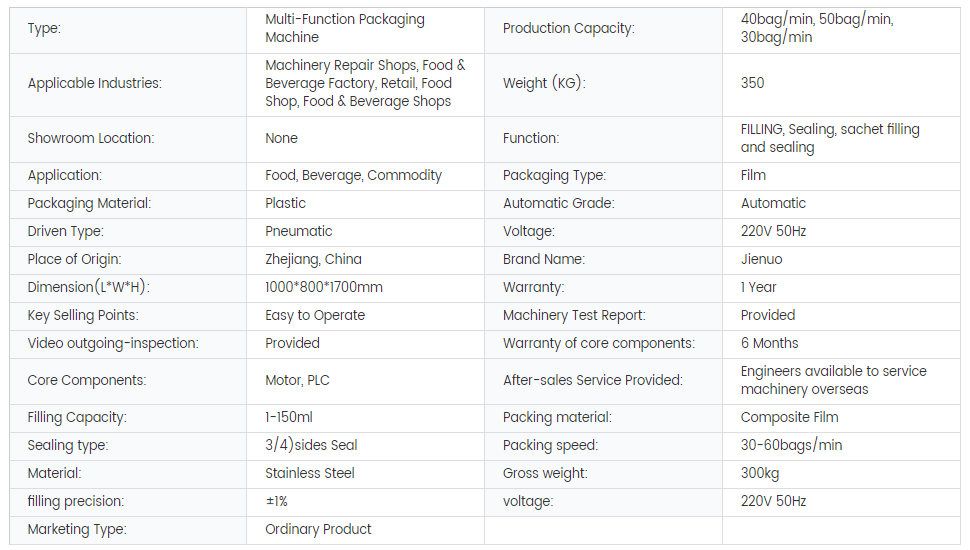Screen dimensions: 970x550
Task: Click the 'Pneumatic' driven type cell
Action: (298, 231)
